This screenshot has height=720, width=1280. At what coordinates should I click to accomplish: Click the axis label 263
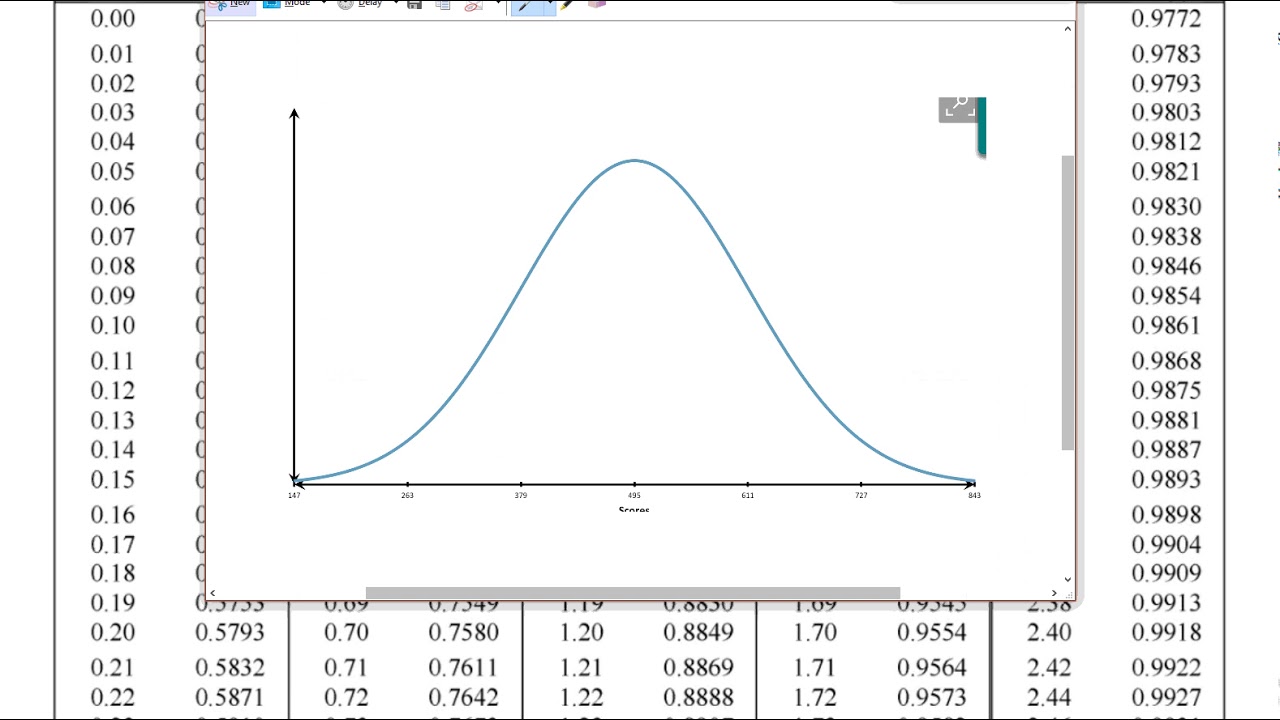click(x=407, y=496)
